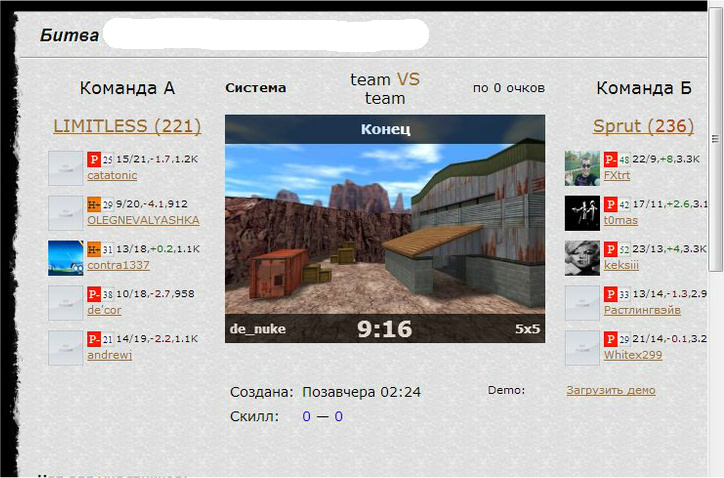The height and width of the screenshot is (478, 724).
Task: Click OLEGNEVALYASHKA's stats 9/20,-4.1,912
Action: tap(151, 204)
